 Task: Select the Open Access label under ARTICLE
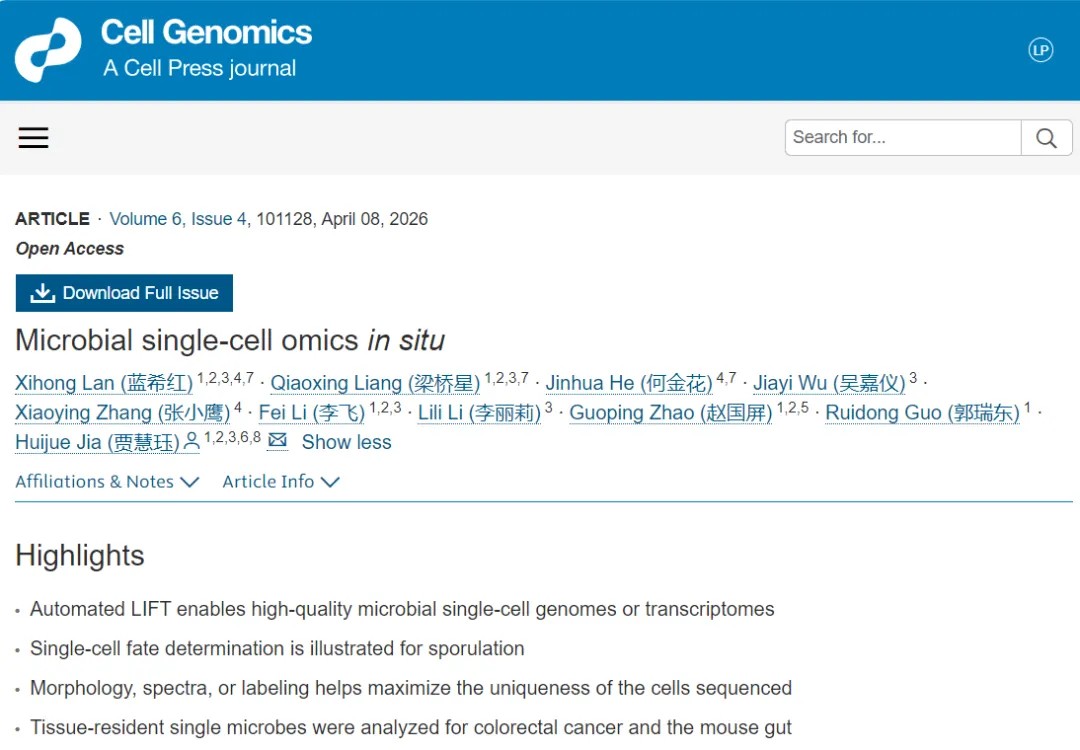point(68,248)
